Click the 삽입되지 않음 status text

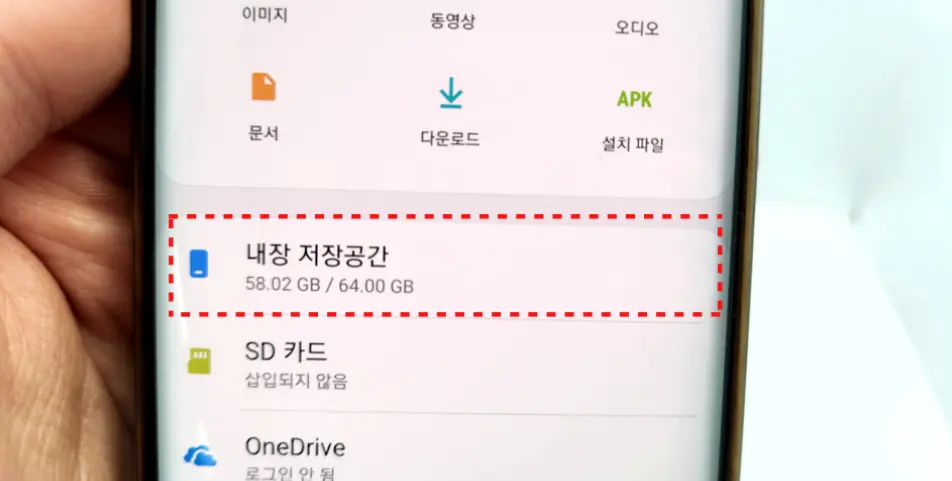point(296,381)
